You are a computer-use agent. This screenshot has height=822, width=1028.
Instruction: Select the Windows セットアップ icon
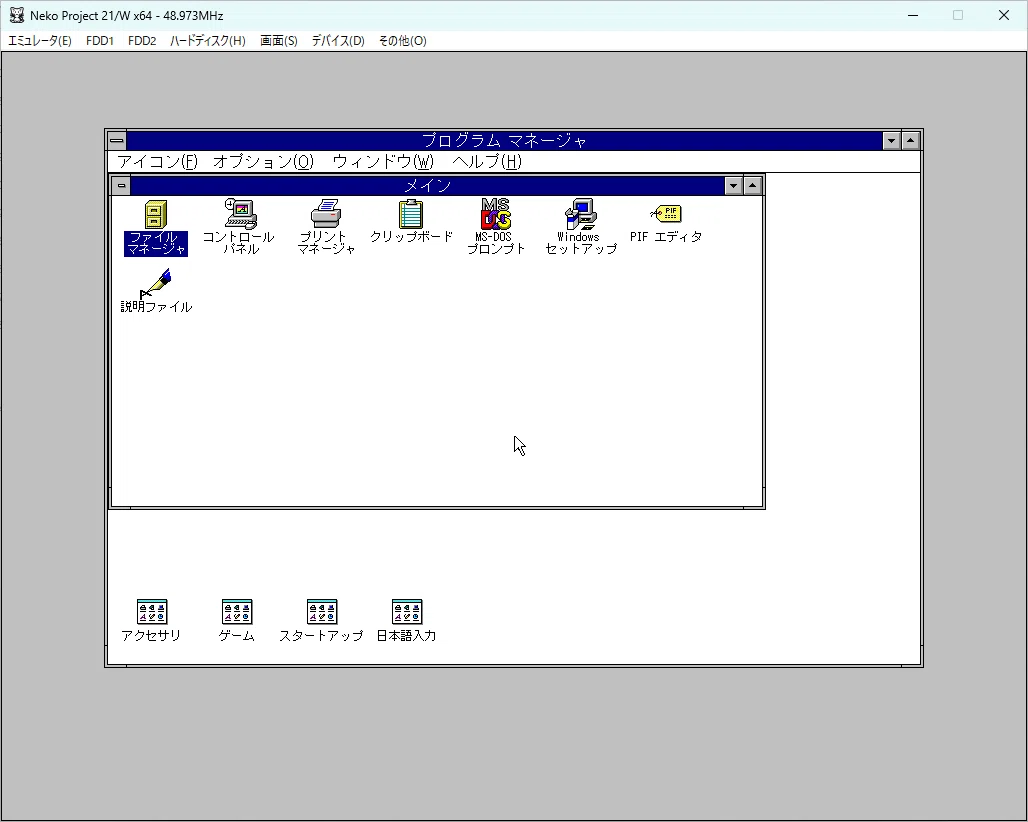point(581,214)
